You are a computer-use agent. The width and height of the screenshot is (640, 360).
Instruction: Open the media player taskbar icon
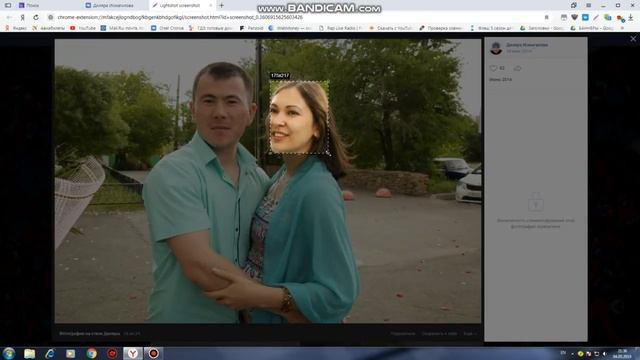tap(71, 353)
